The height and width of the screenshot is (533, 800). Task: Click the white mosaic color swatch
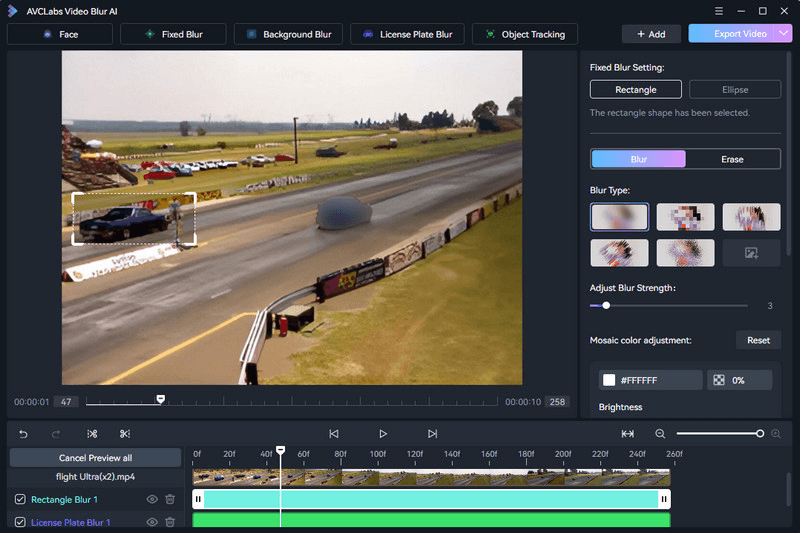[609, 380]
